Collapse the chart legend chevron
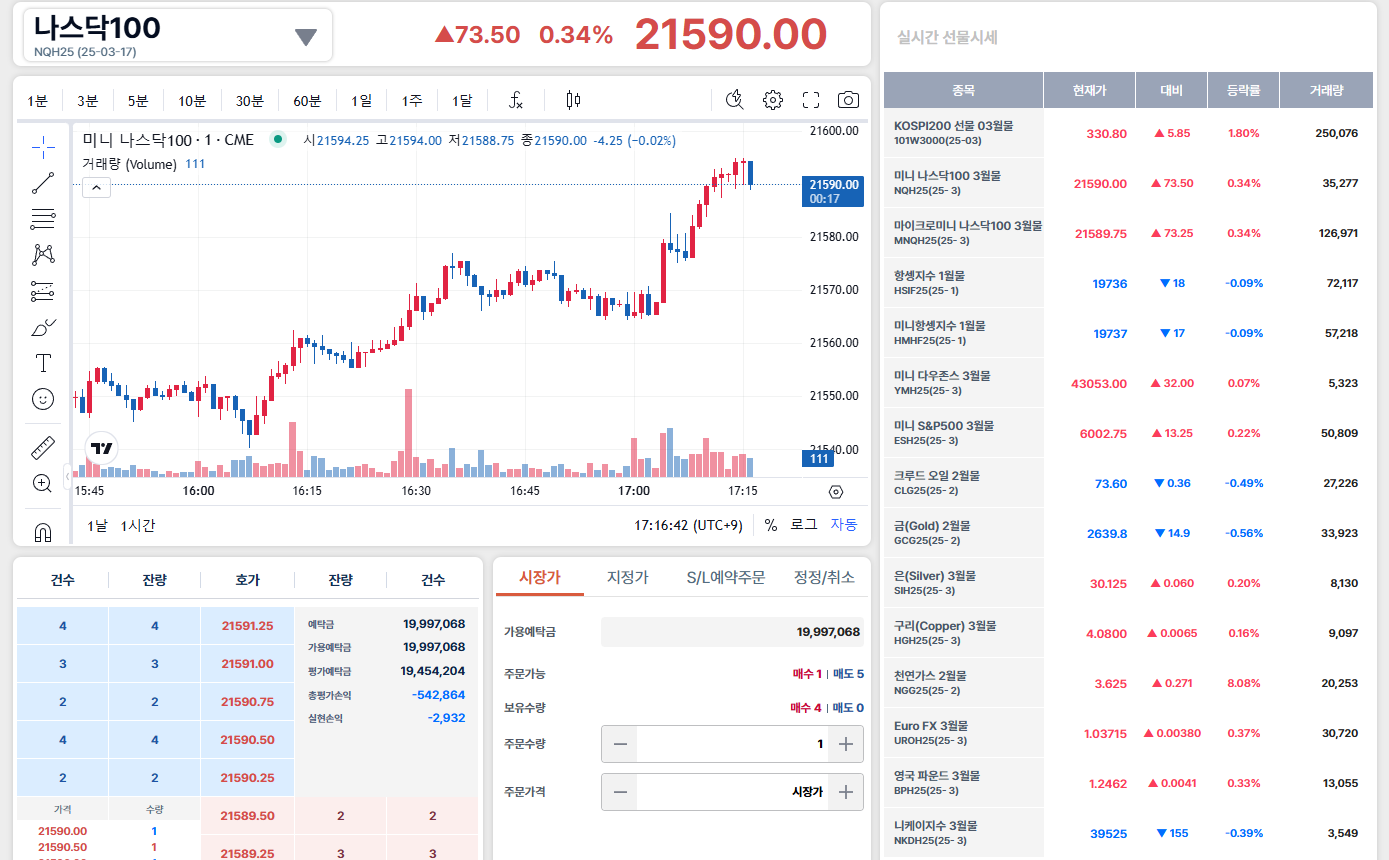1389x860 pixels. tap(96, 187)
